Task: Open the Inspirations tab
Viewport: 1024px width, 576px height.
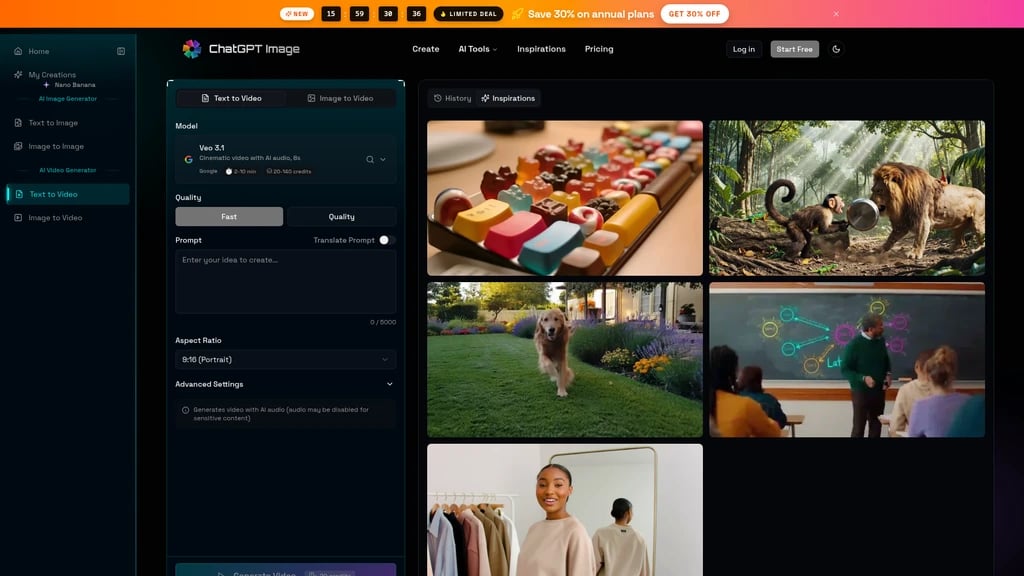Action: point(508,98)
